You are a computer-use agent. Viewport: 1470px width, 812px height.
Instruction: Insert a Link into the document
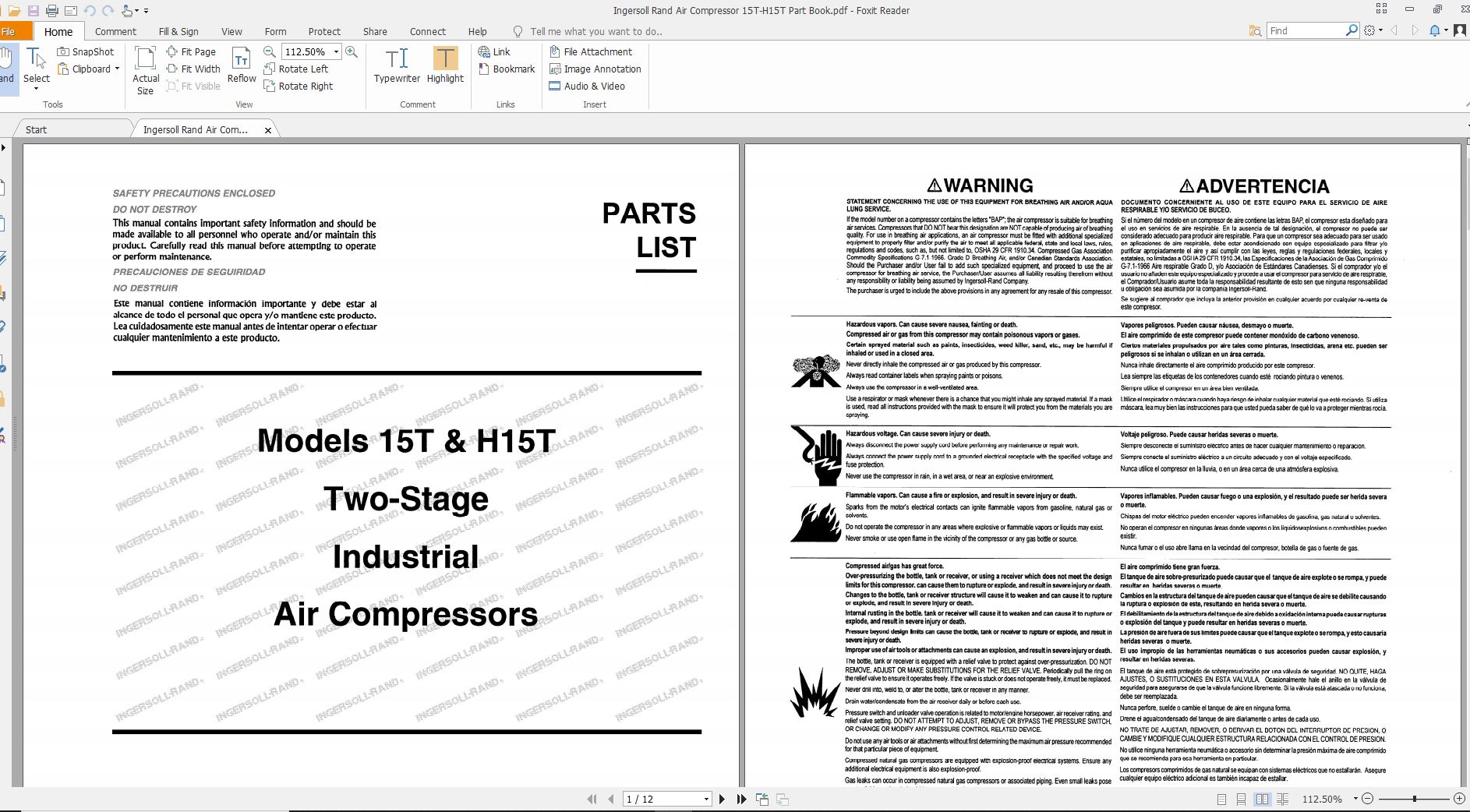tap(497, 51)
